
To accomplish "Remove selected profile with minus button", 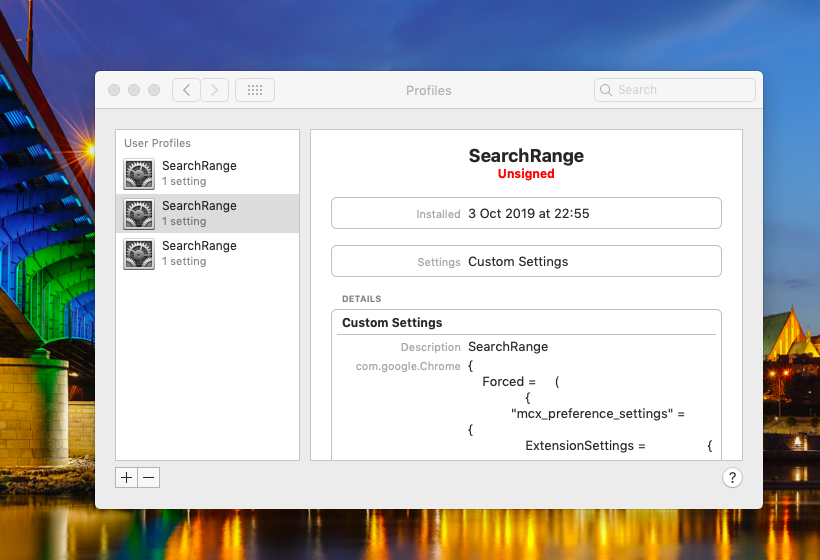I will [149, 477].
